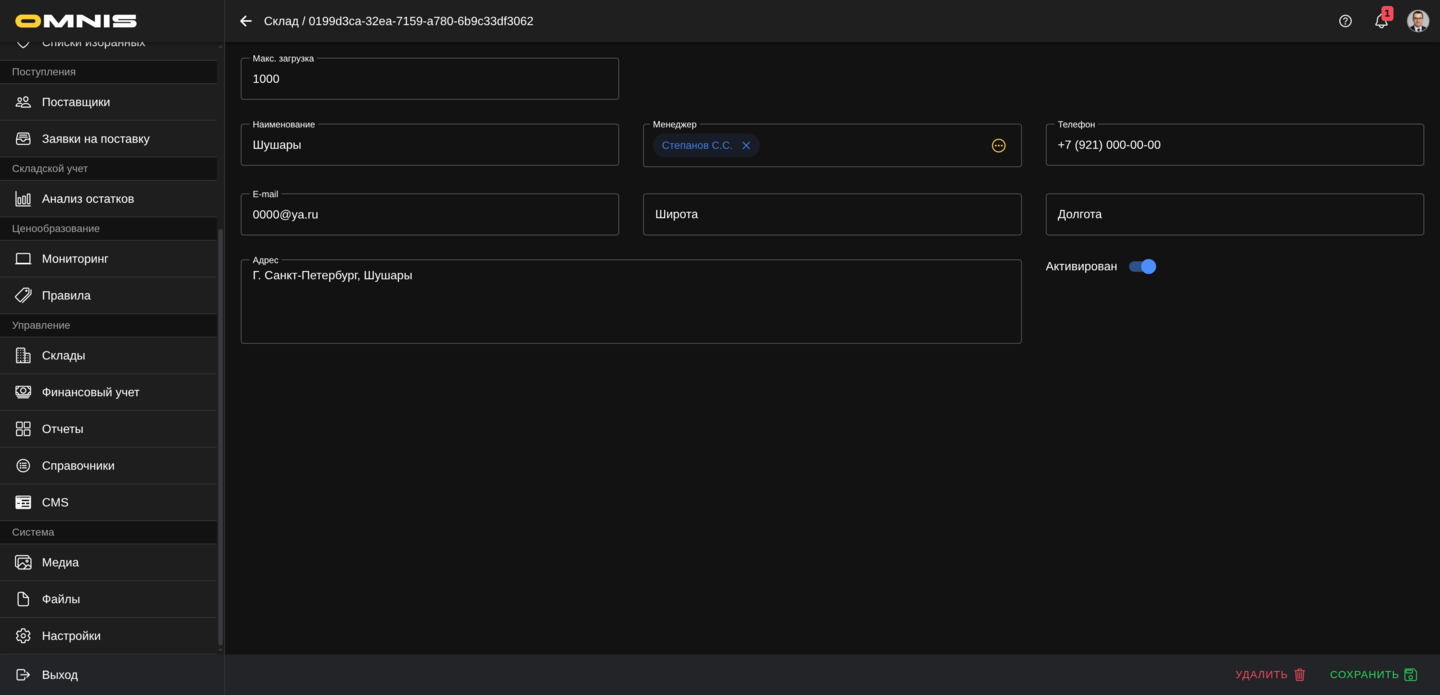Click the Правила tag icon

(x=23, y=296)
